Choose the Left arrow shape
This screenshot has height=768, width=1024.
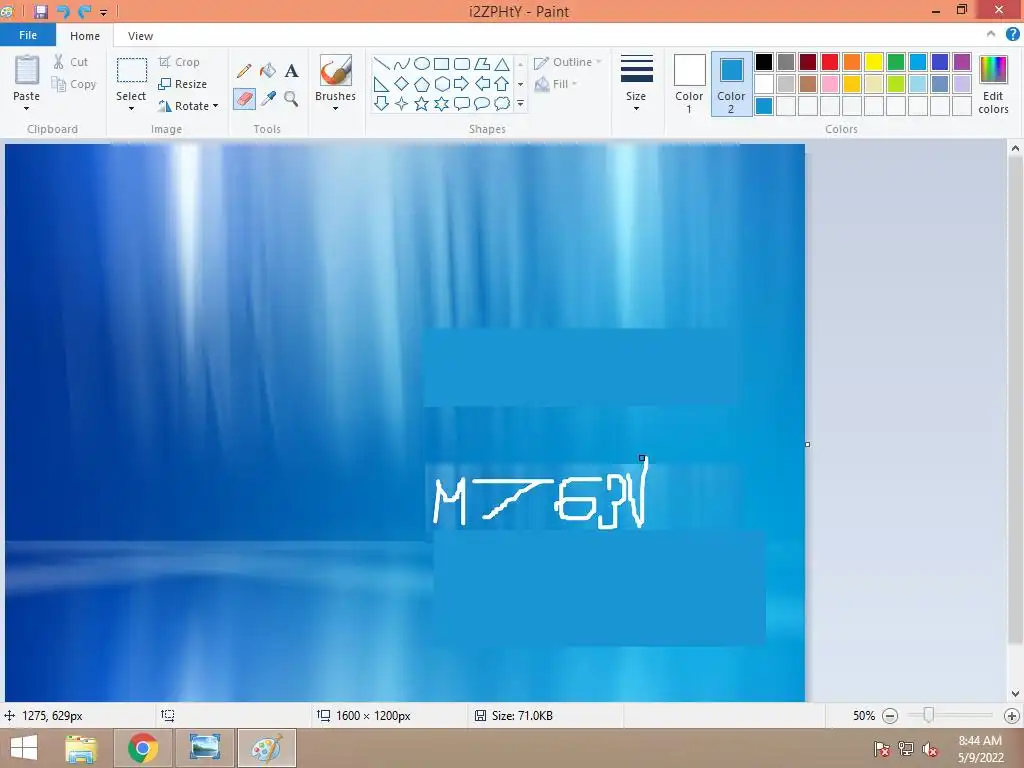[482, 84]
